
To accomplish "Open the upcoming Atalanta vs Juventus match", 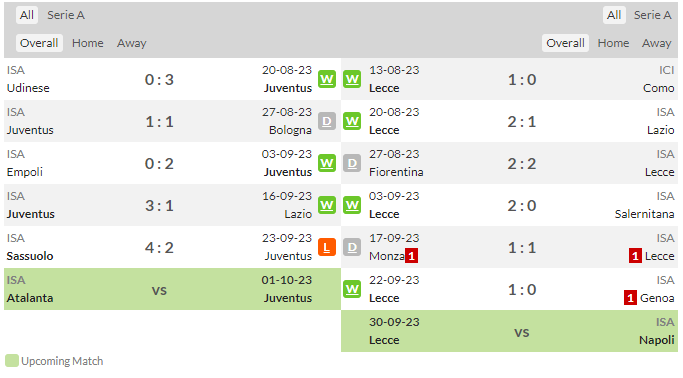I will (172, 289).
